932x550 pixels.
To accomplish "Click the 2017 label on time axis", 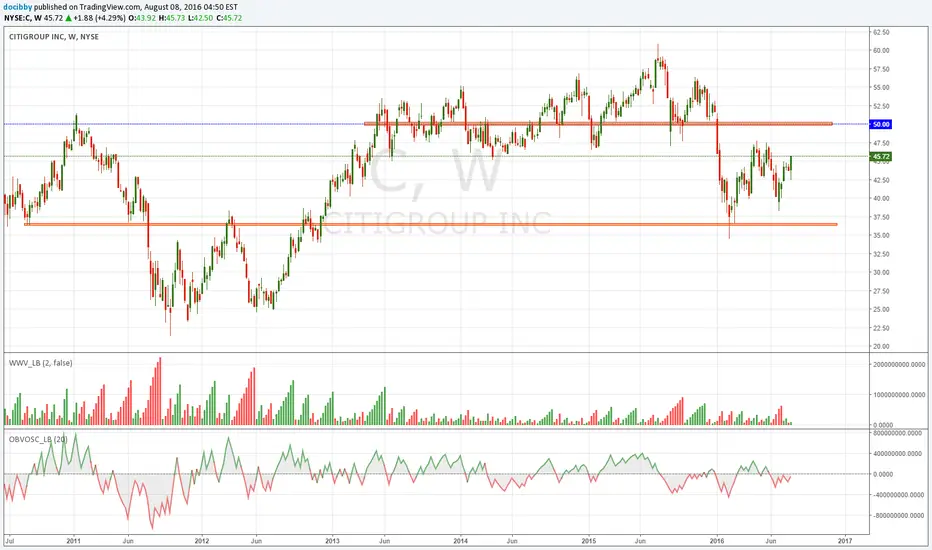I will (x=845, y=541).
